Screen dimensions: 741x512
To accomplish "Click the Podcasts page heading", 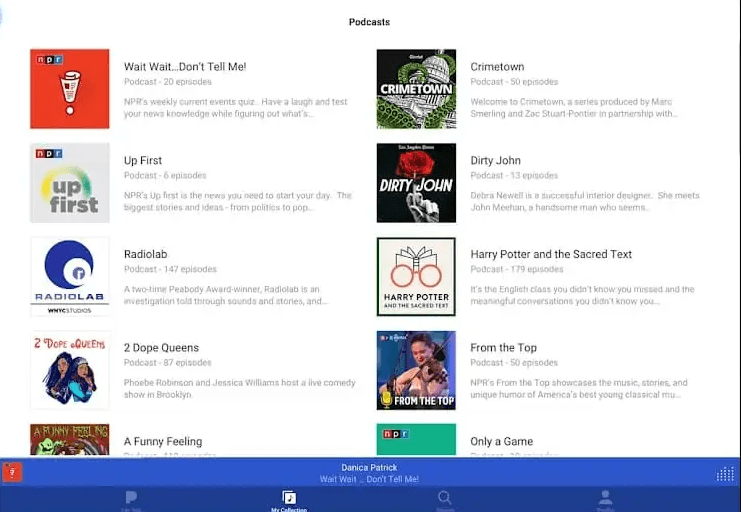I will coord(369,22).
